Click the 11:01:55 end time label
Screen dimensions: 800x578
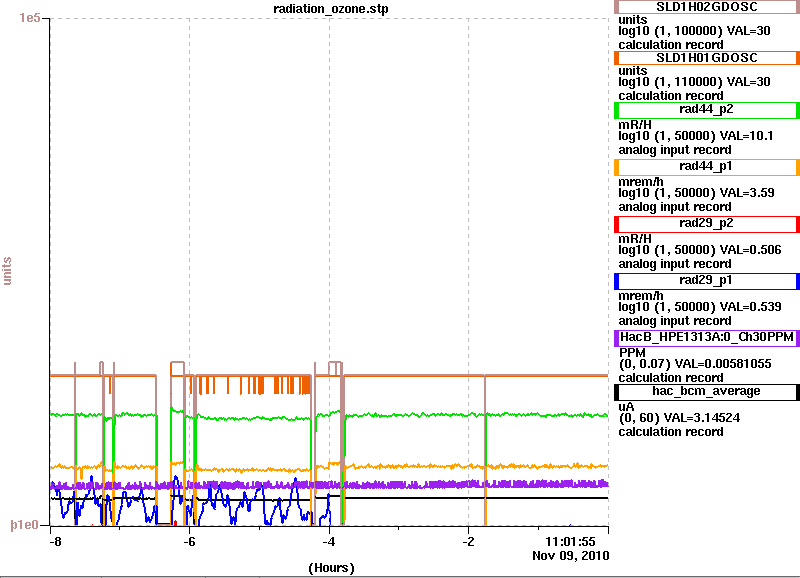(570, 542)
